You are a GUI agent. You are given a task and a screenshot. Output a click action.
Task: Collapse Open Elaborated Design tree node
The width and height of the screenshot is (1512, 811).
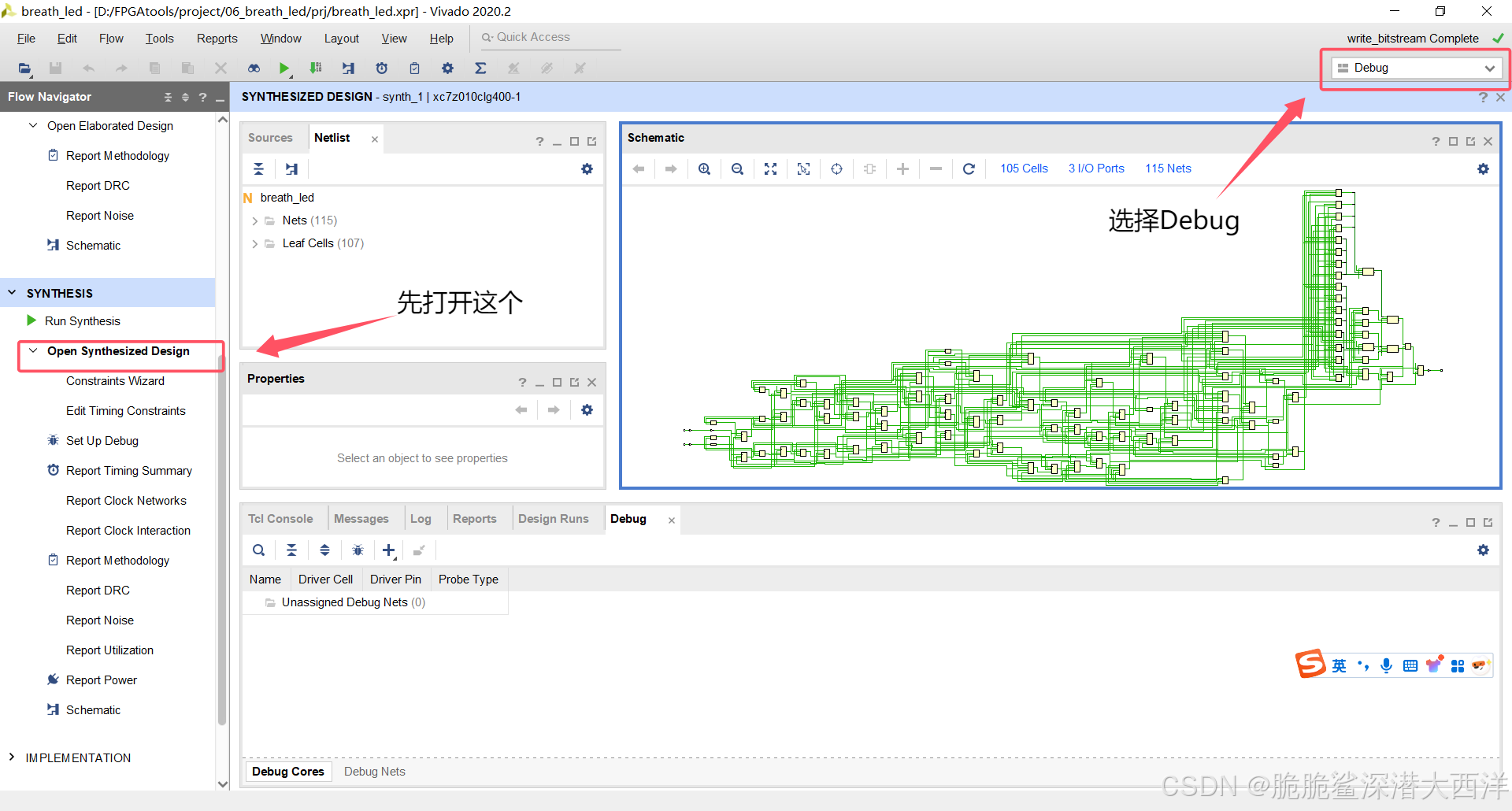(33, 126)
